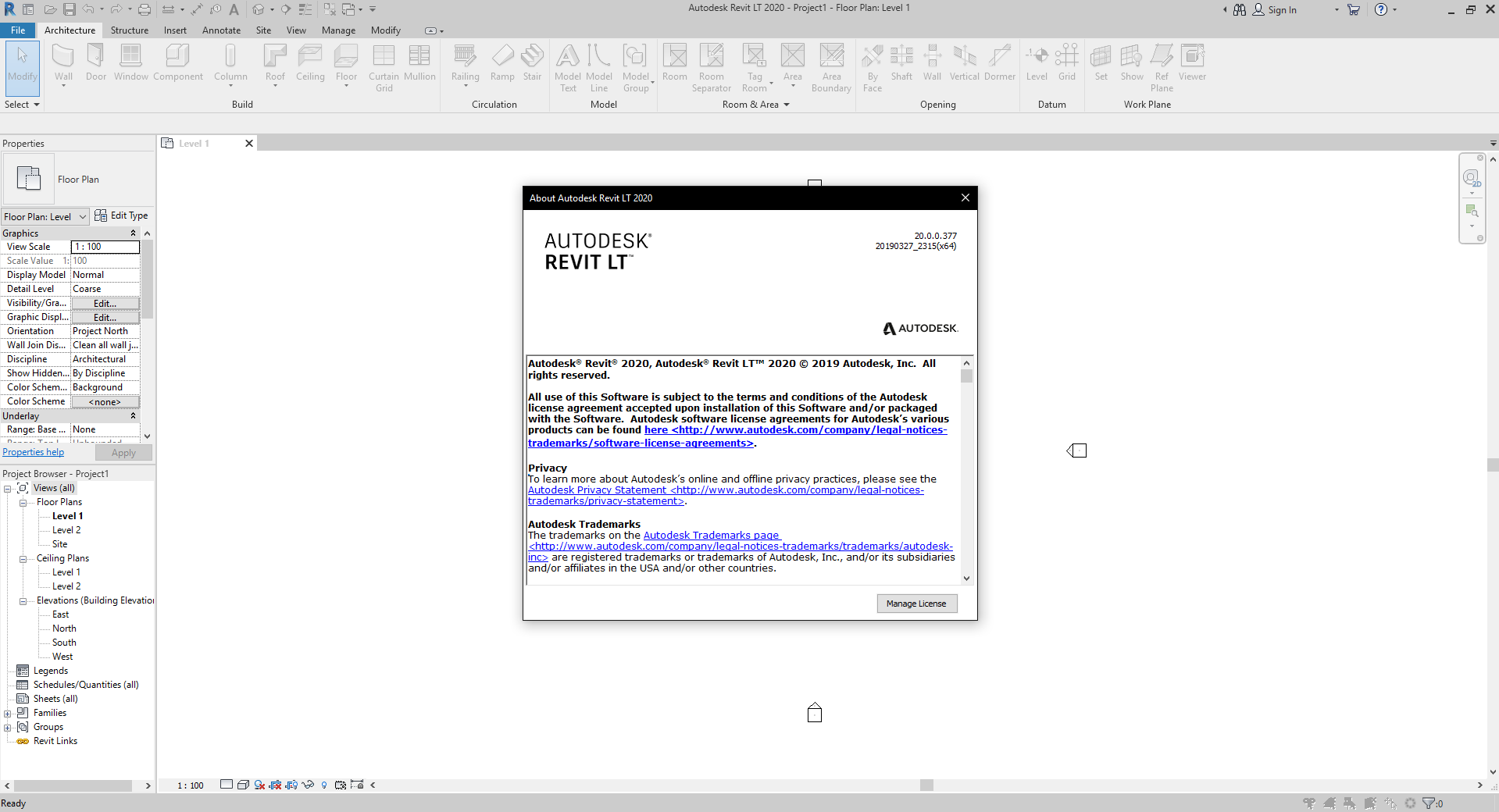Image resolution: width=1499 pixels, height=812 pixels.
Task: Click the drawing area horizontal scrollbar thumb
Action: (x=926, y=785)
